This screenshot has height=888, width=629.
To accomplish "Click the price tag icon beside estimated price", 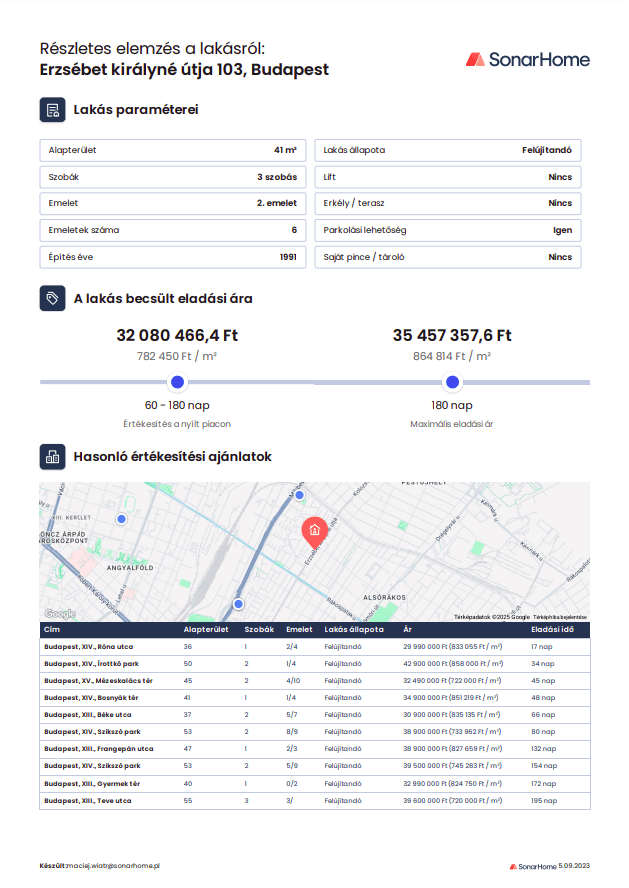I will [52, 298].
